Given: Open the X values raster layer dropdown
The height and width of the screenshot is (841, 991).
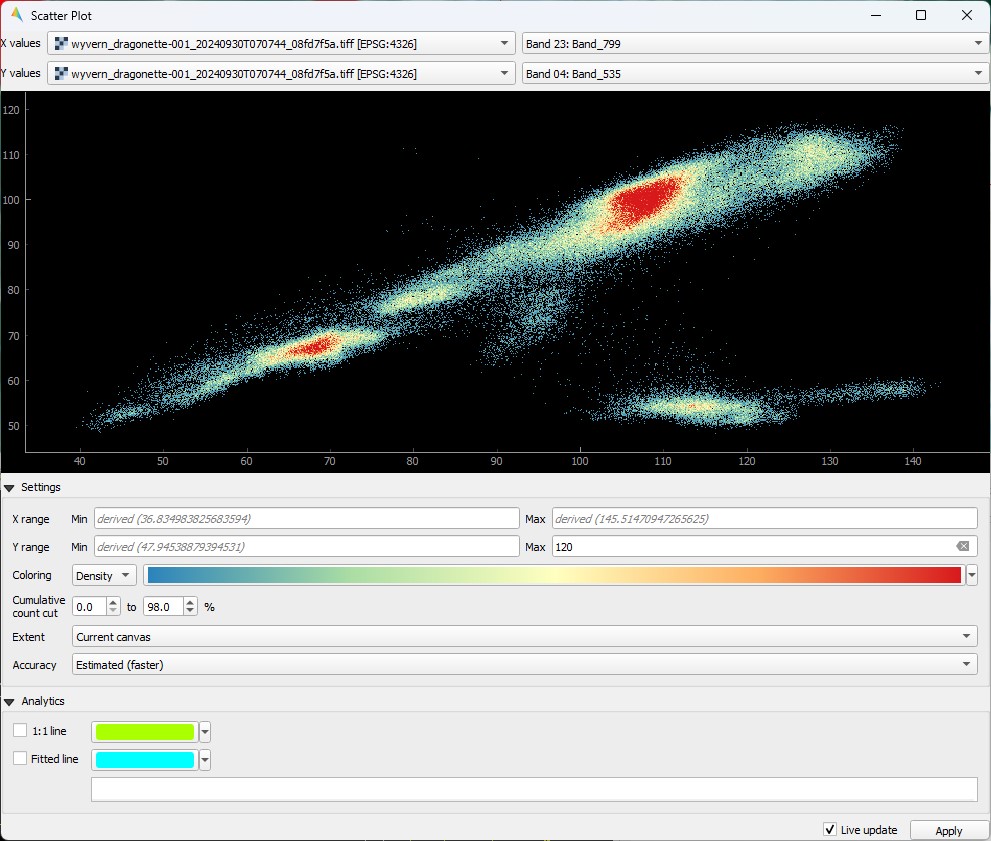Looking at the screenshot, I should [282, 44].
